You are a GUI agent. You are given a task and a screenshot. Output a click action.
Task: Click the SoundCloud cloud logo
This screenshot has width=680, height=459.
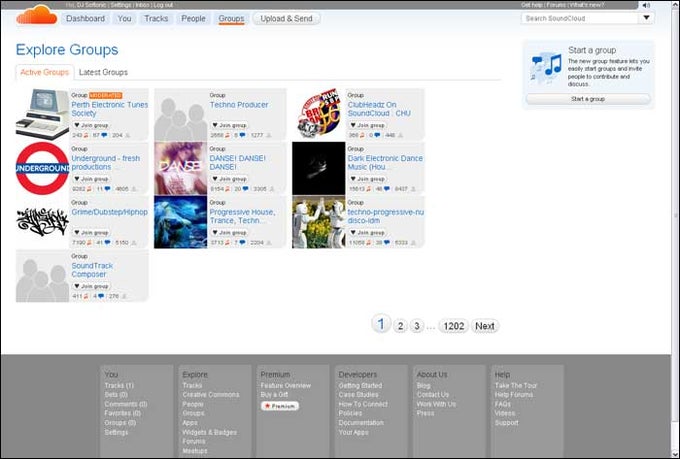(37, 16)
